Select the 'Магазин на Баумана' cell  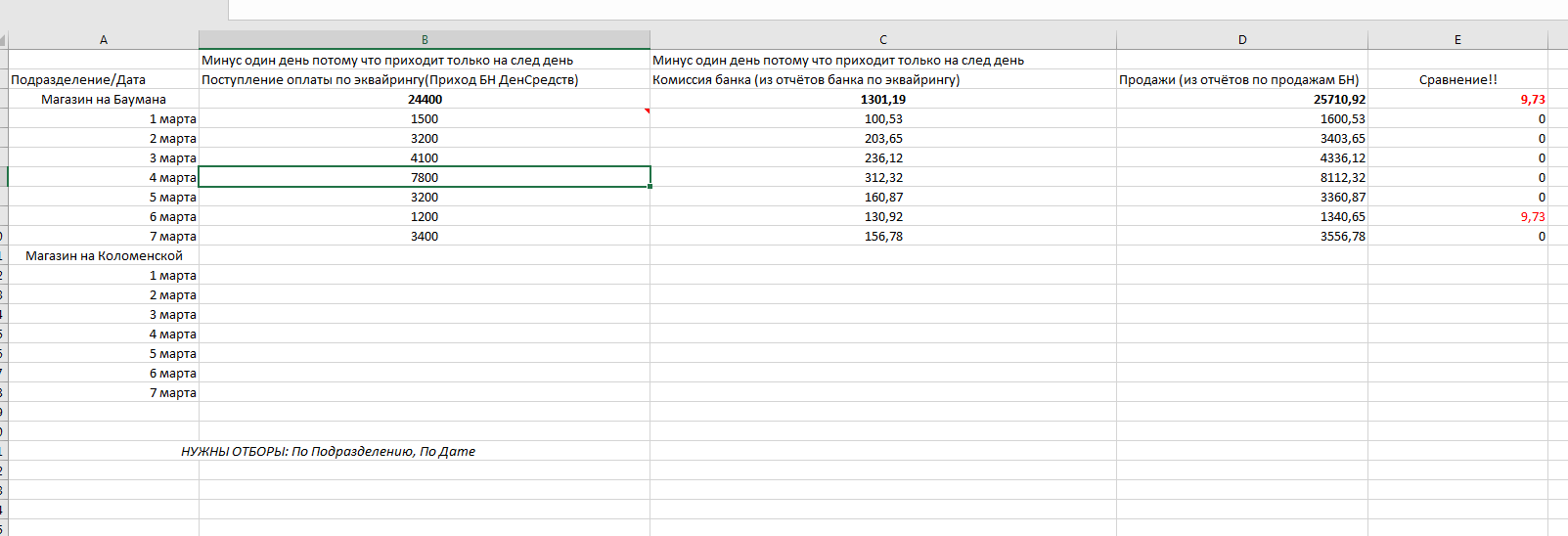104,100
